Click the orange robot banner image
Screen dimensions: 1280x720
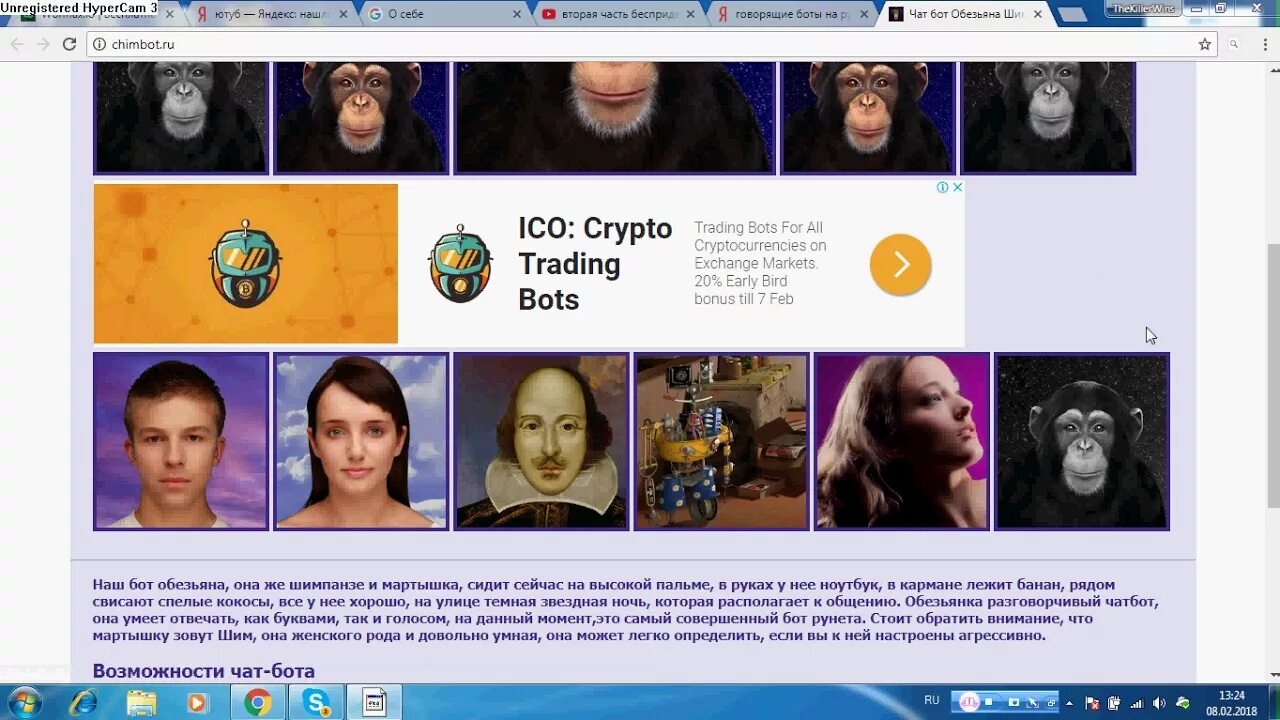(246, 264)
